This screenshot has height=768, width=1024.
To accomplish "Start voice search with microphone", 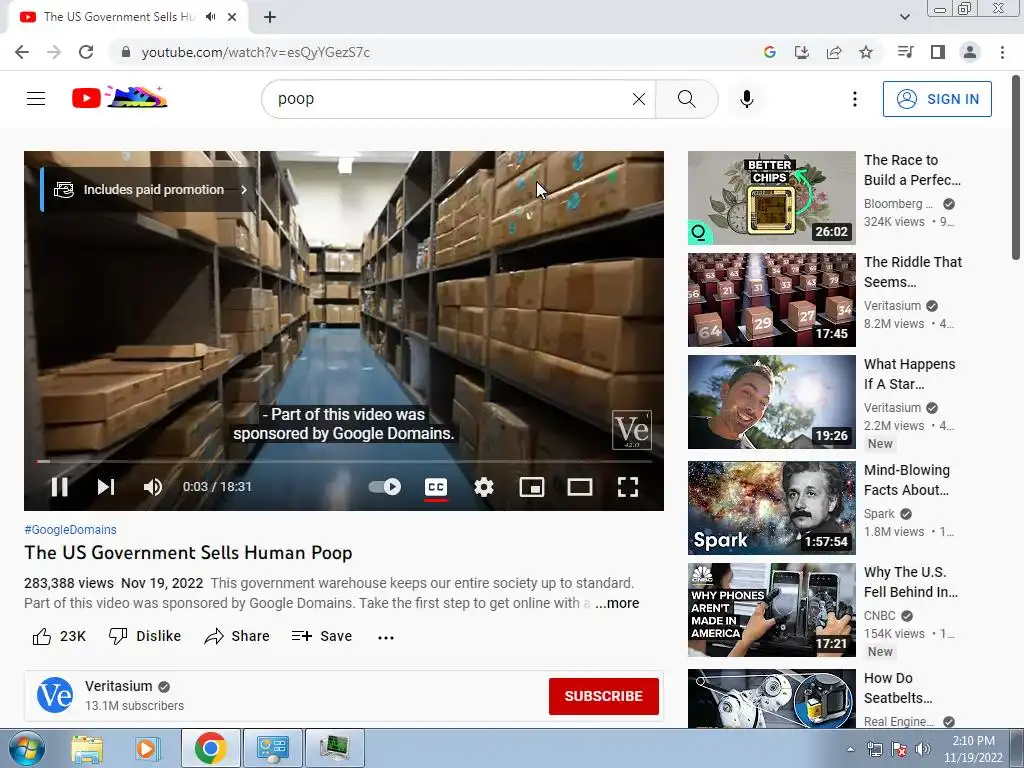I will pos(747,99).
